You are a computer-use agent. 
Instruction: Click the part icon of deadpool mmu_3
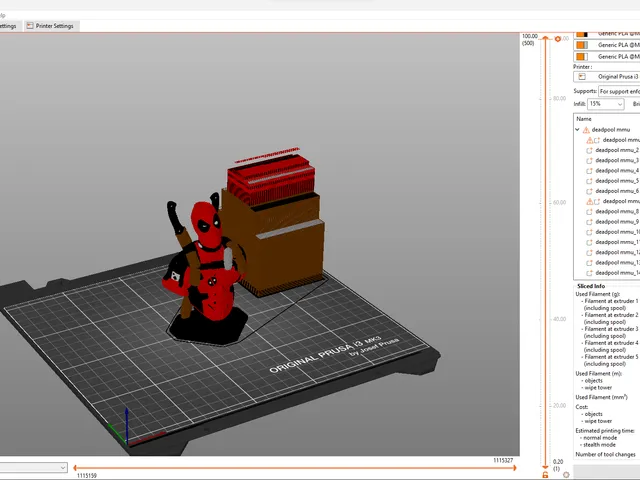pos(589,160)
